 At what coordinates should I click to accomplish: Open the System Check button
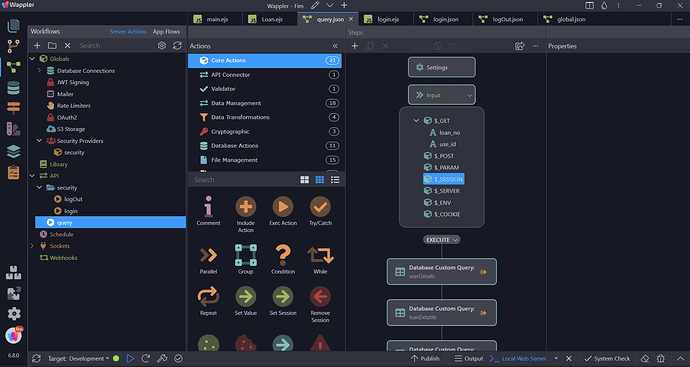607,359
